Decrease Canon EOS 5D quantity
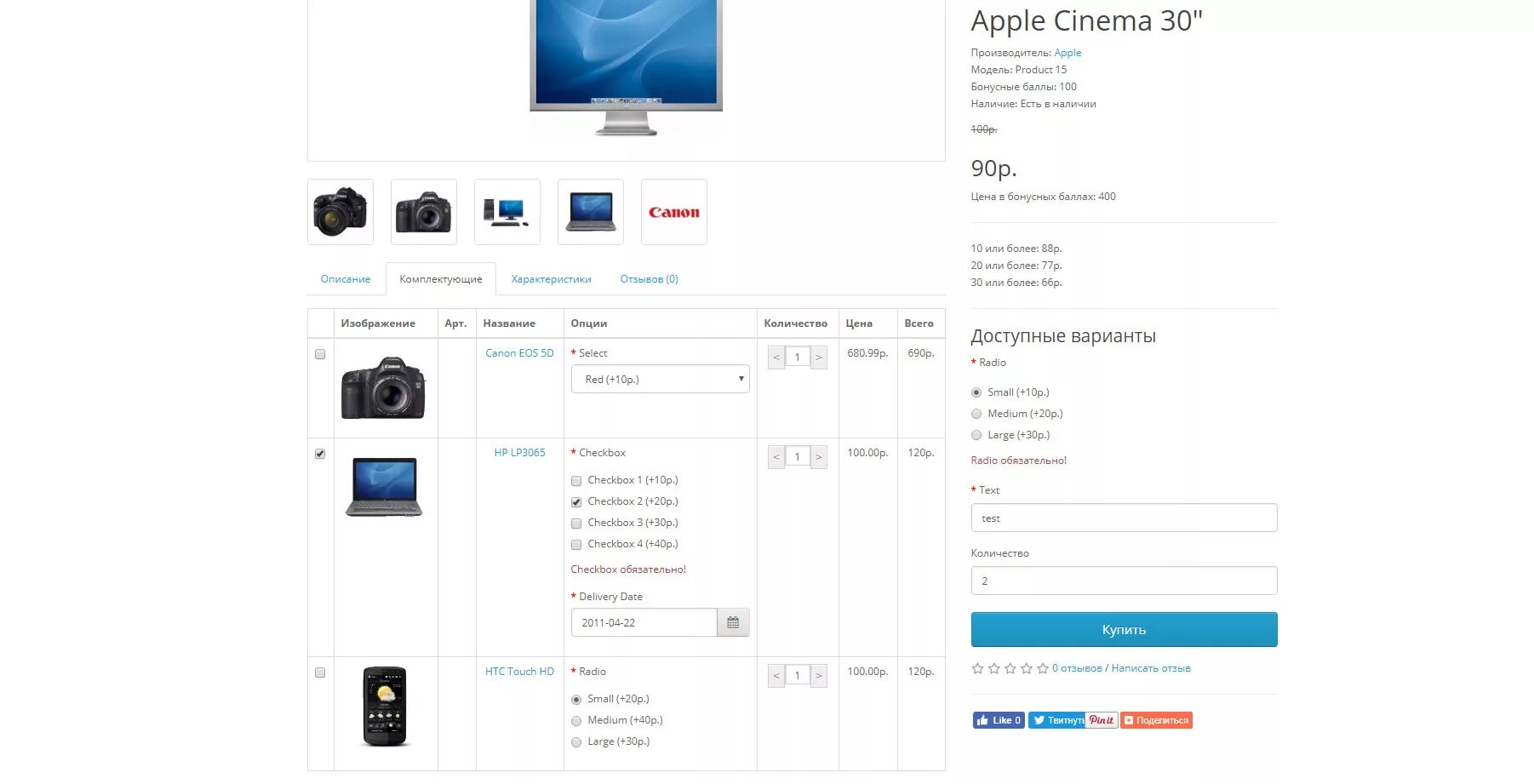The image size is (1534, 784). click(776, 357)
